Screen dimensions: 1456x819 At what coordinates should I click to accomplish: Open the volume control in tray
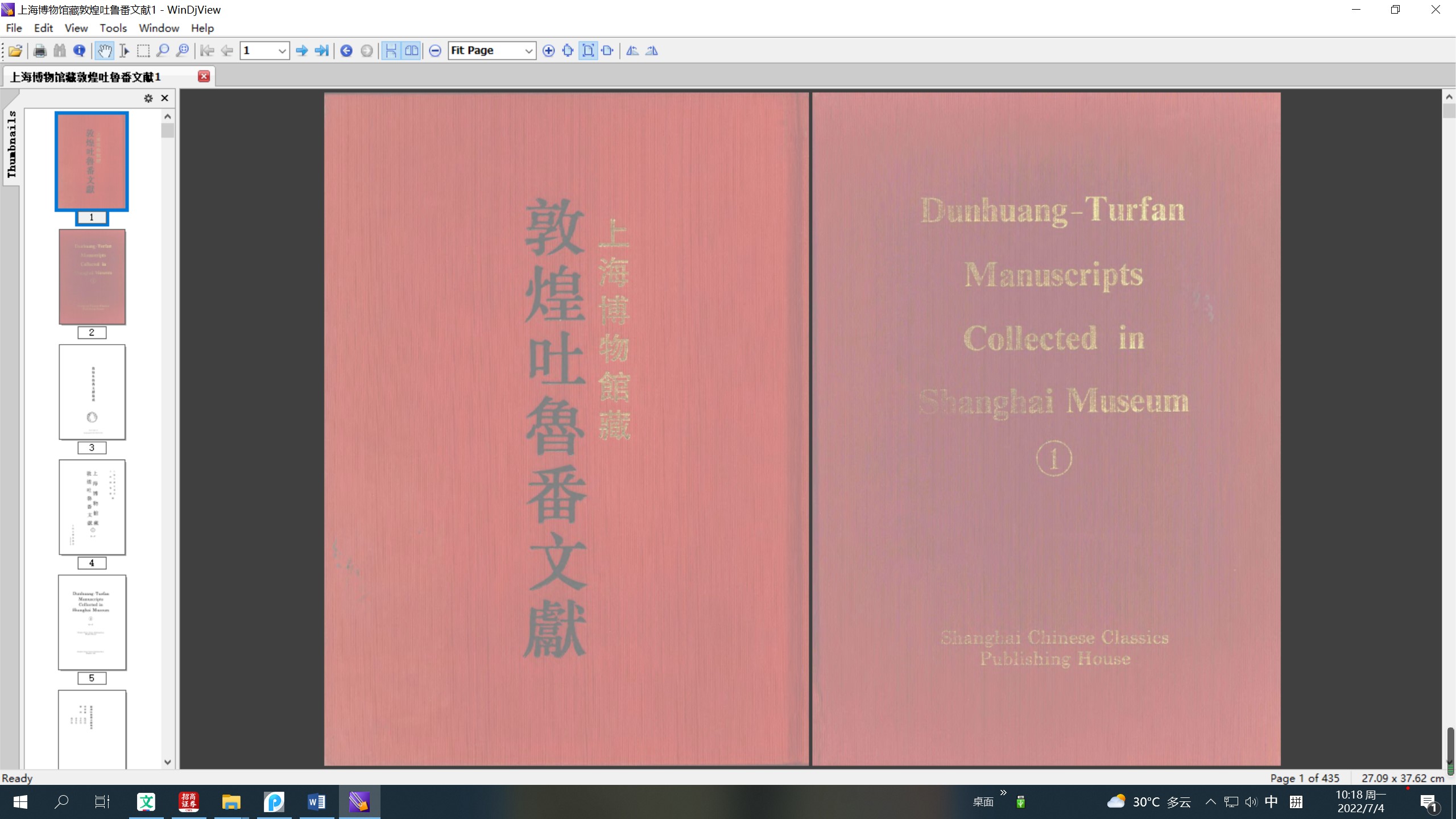click(1251, 802)
